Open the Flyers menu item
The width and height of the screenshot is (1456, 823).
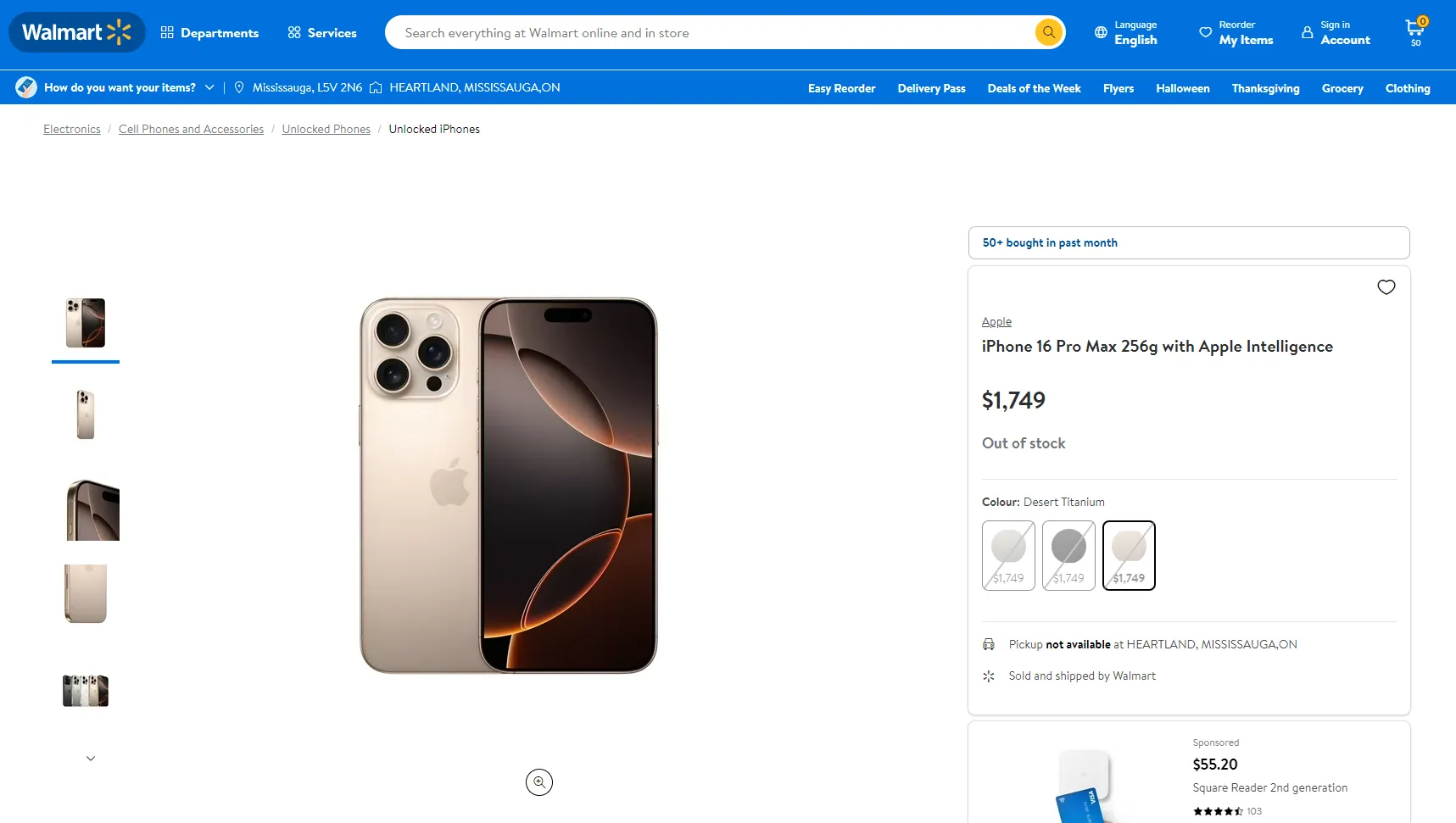pos(1118,89)
